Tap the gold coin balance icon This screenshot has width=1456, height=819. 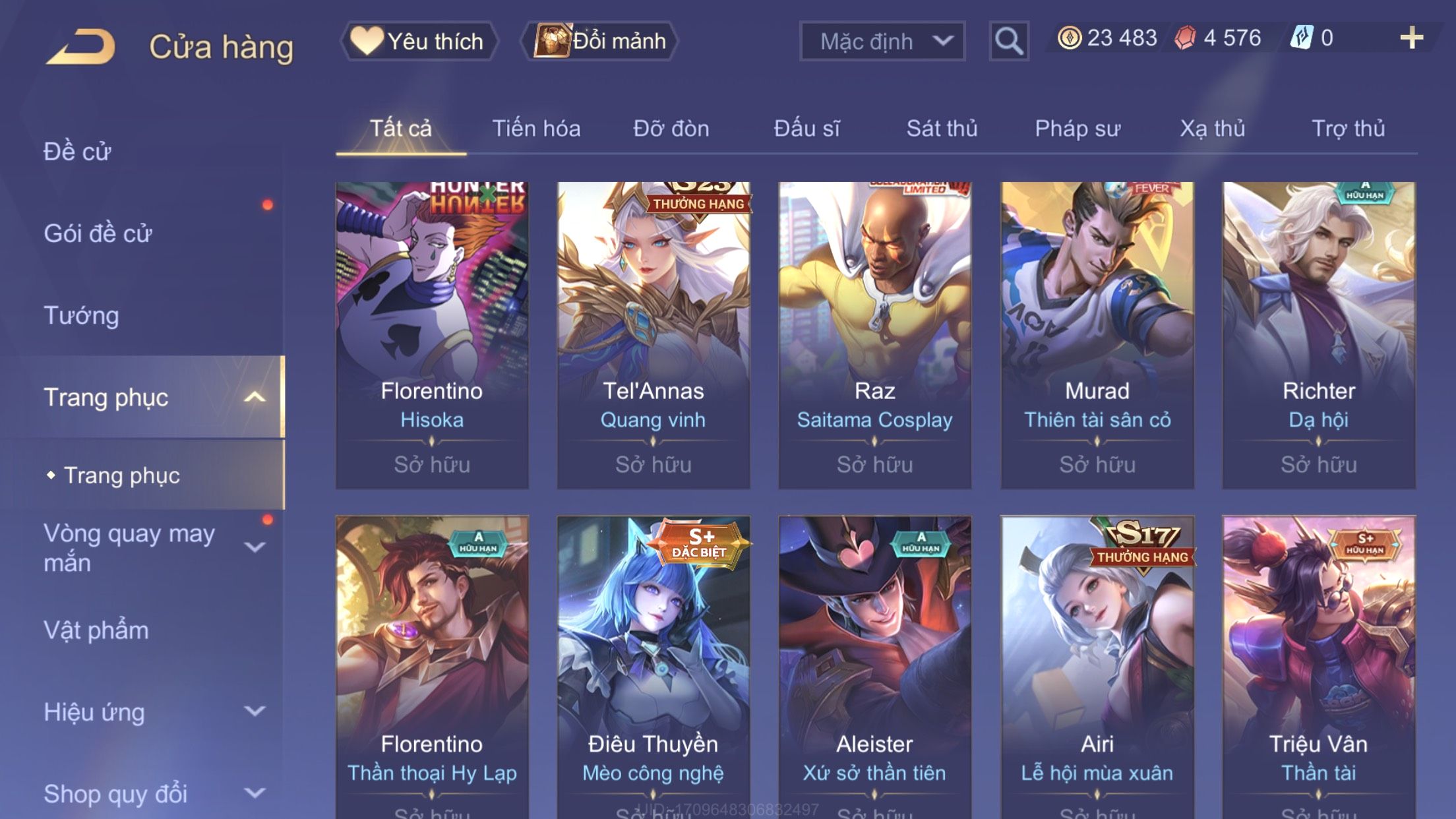1069,38
